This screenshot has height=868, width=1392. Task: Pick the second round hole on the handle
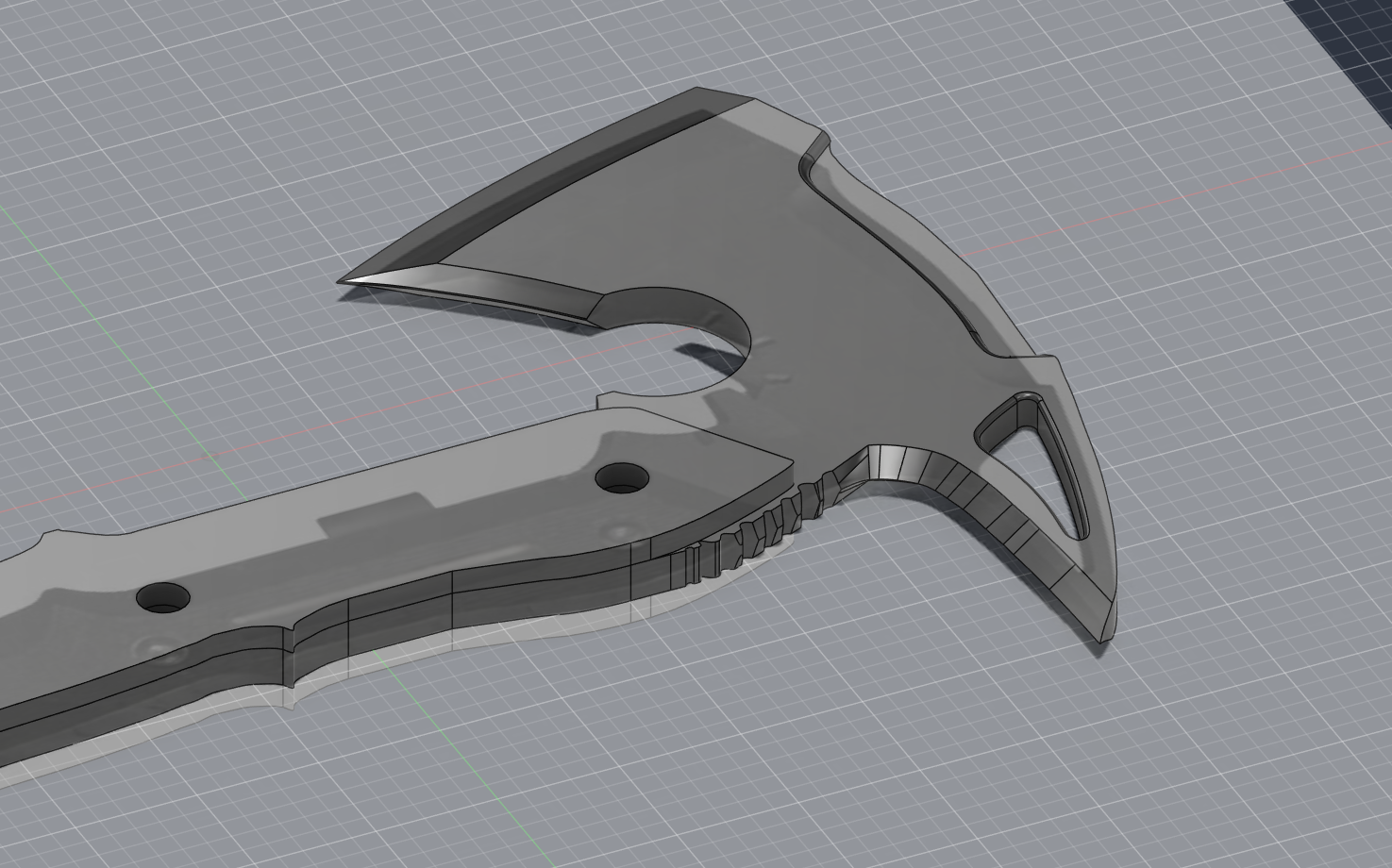162,596
